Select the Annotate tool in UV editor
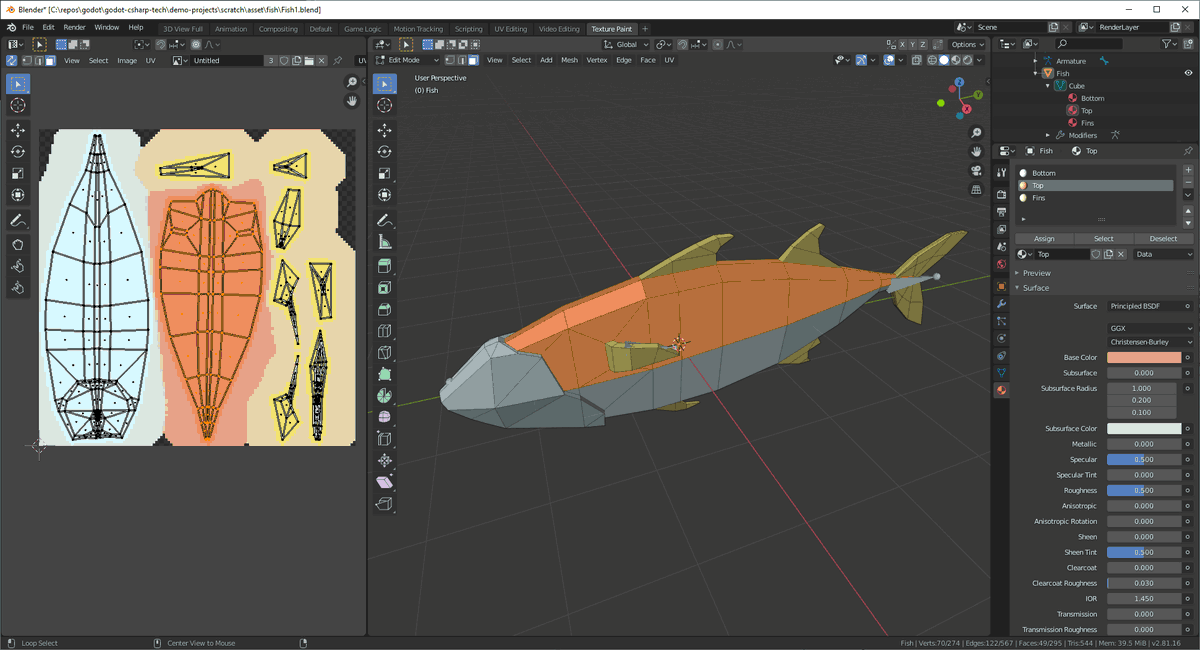Viewport: 1200px width, 650px height. 18,220
